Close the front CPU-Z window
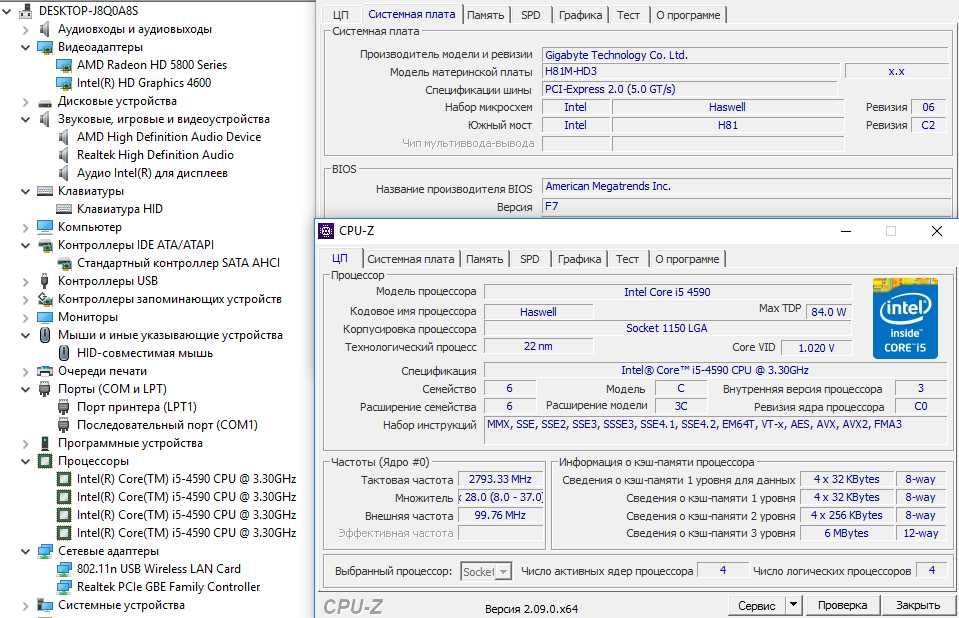This screenshot has width=959, height=618. click(936, 231)
